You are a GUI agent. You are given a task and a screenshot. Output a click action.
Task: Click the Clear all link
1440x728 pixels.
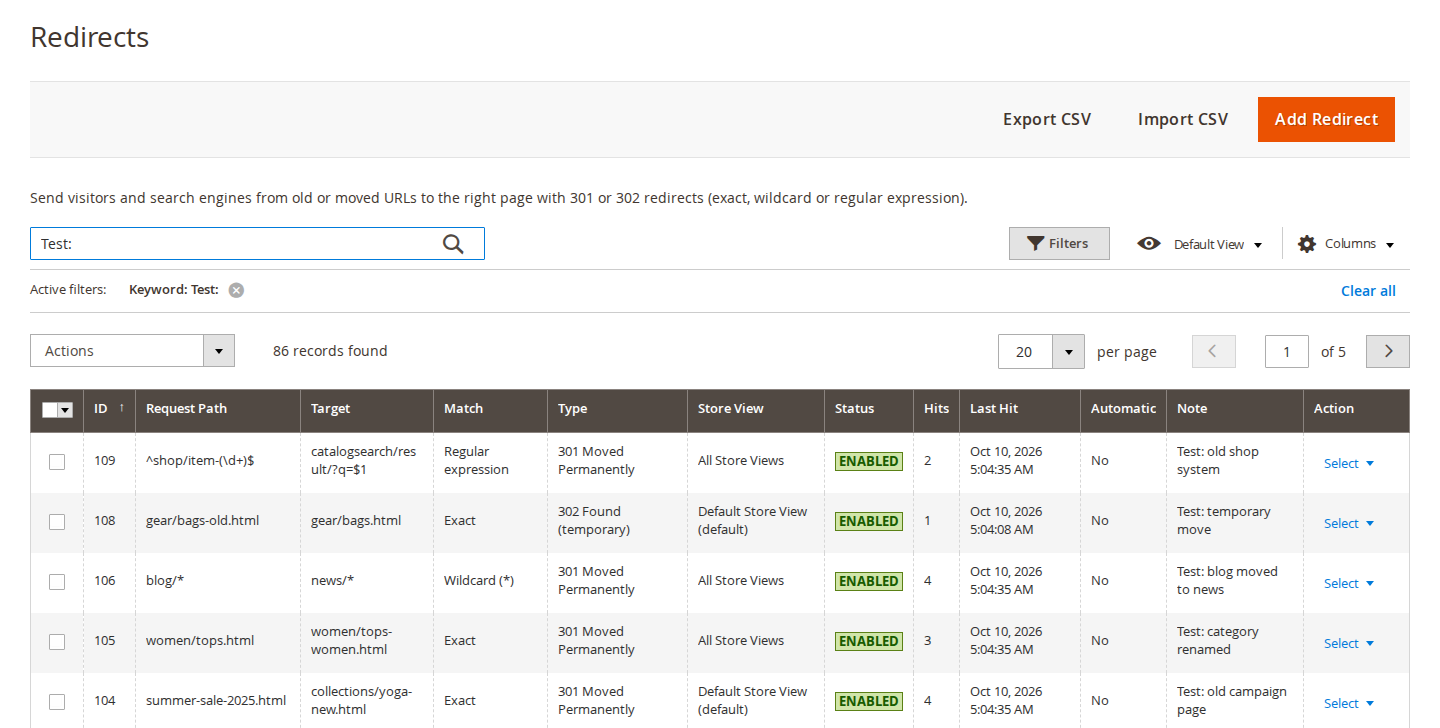tap(1368, 291)
